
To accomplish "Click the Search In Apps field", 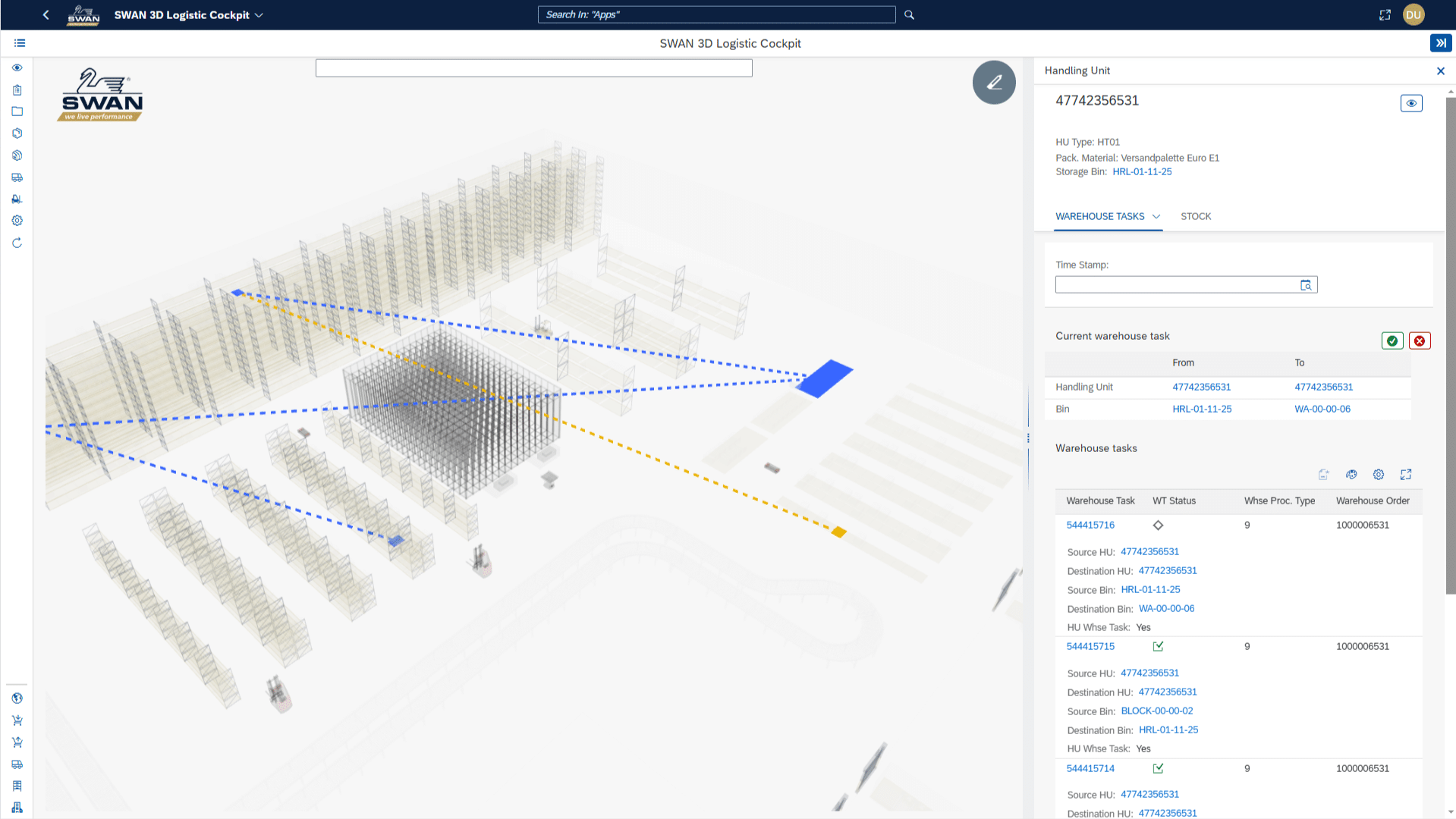I will (x=716, y=14).
